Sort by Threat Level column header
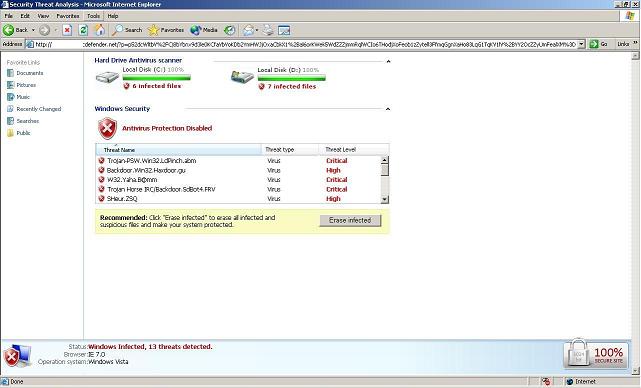The image size is (641, 388). [x=354, y=150]
